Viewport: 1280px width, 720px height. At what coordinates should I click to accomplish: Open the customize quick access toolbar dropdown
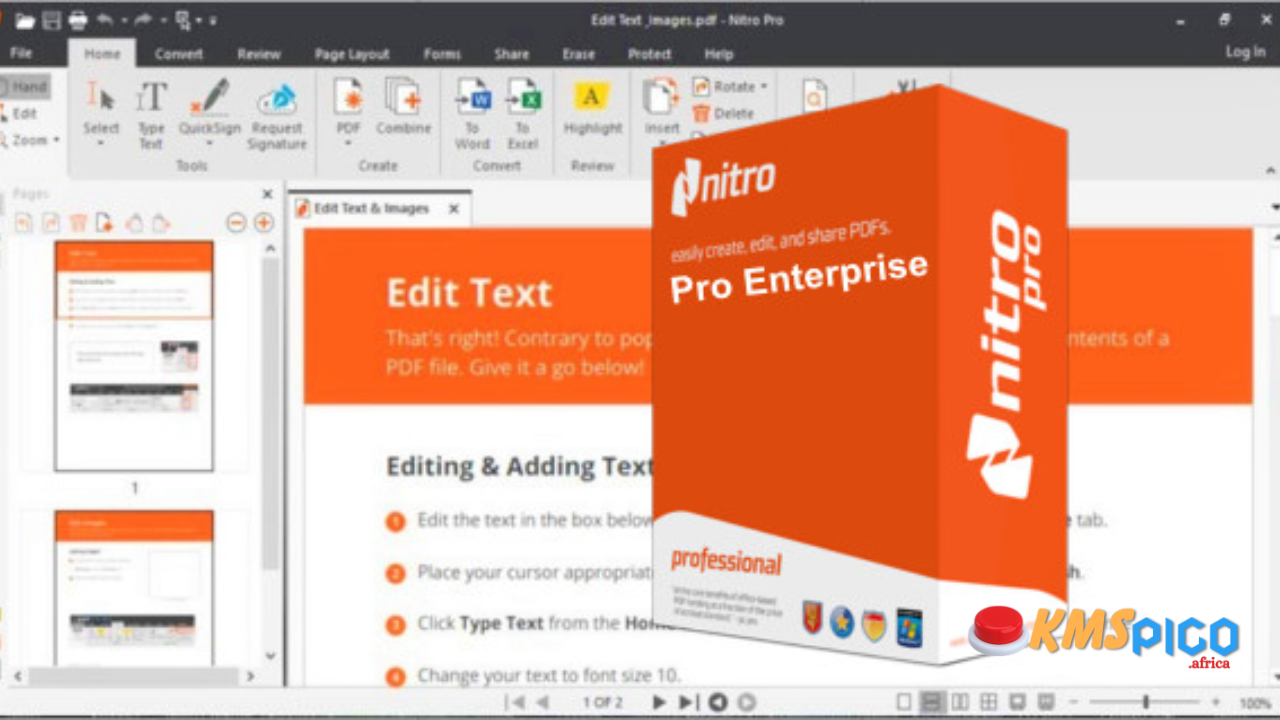[x=213, y=21]
